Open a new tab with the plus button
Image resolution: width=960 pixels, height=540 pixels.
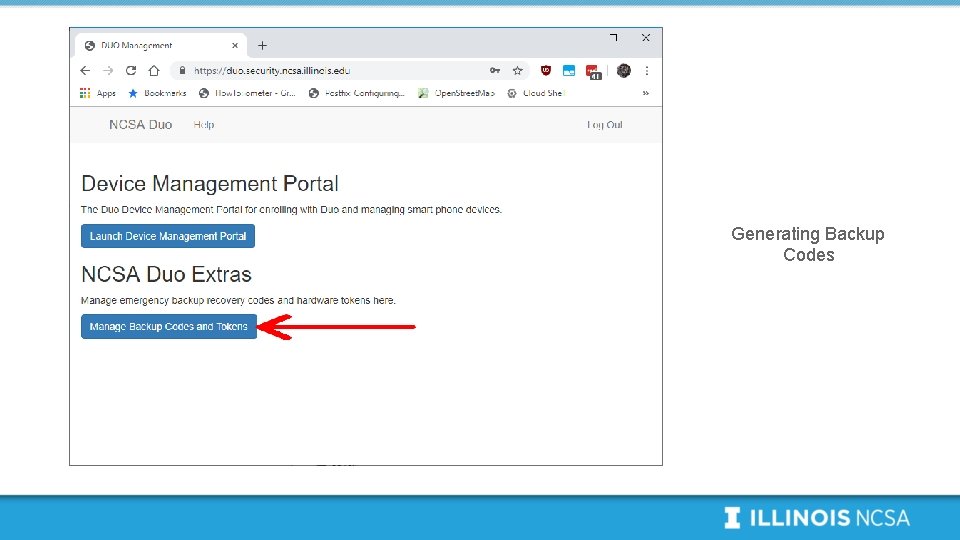(262, 45)
